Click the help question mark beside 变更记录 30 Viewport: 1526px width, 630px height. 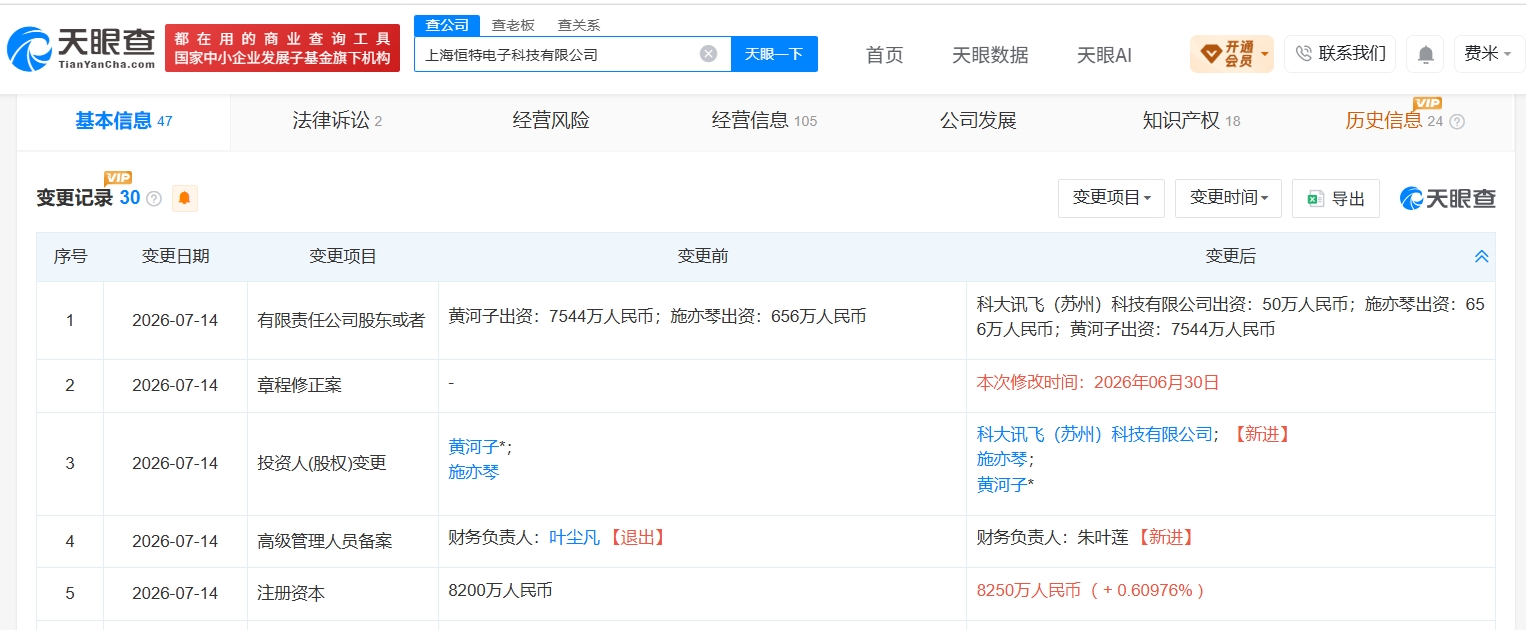(154, 199)
